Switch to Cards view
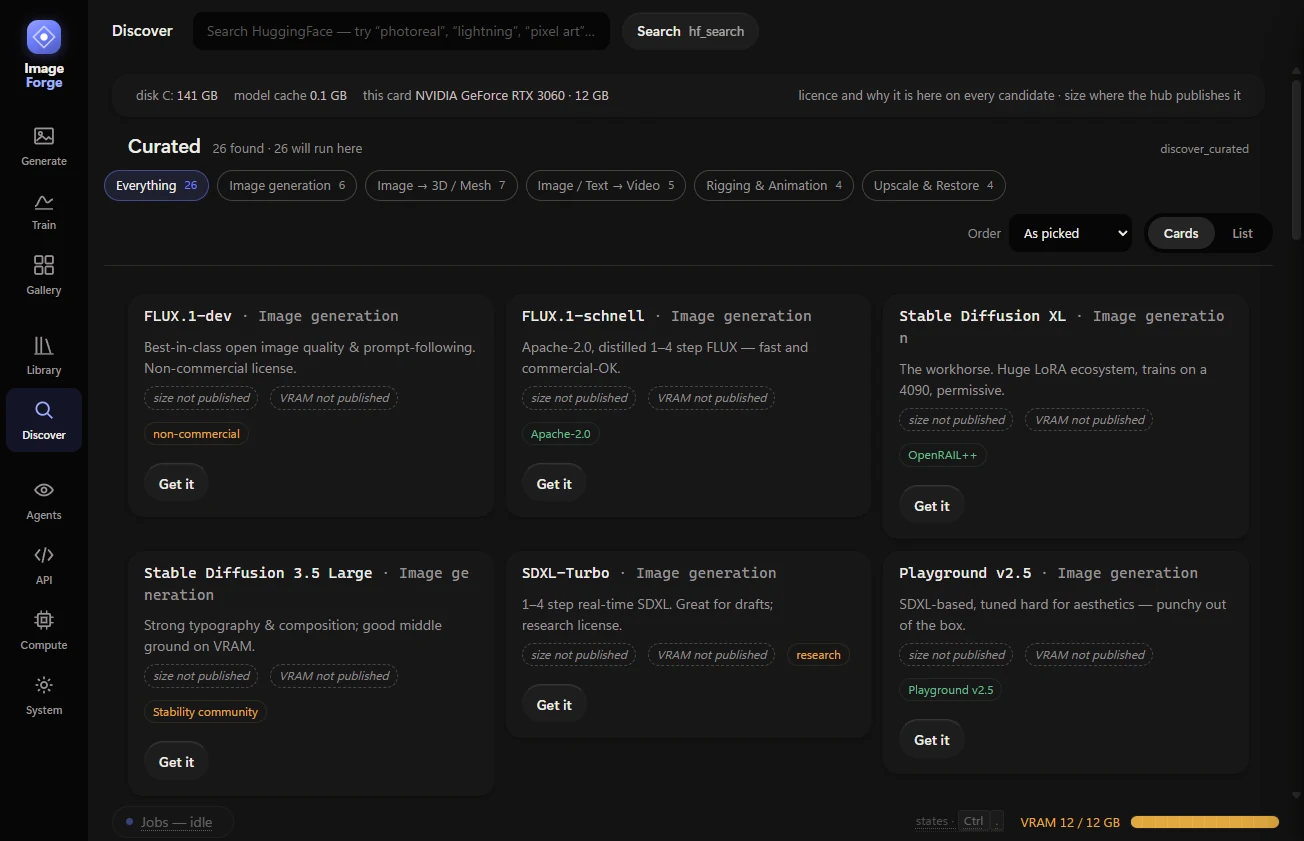Viewport: 1304px width, 841px height. tap(1181, 233)
